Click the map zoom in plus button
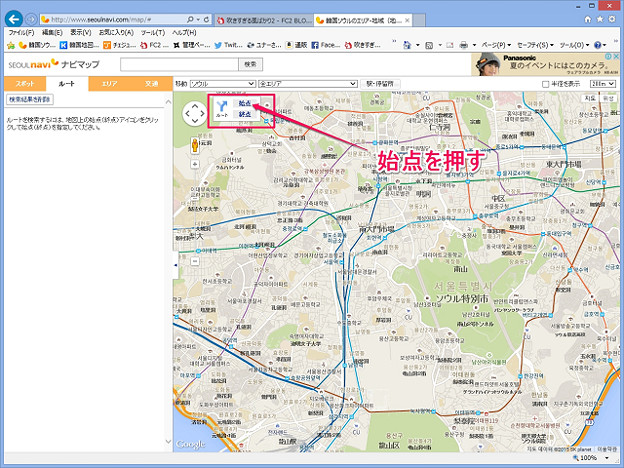Image resolution: width=624 pixels, height=468 pixels. (x=195, y=164)
